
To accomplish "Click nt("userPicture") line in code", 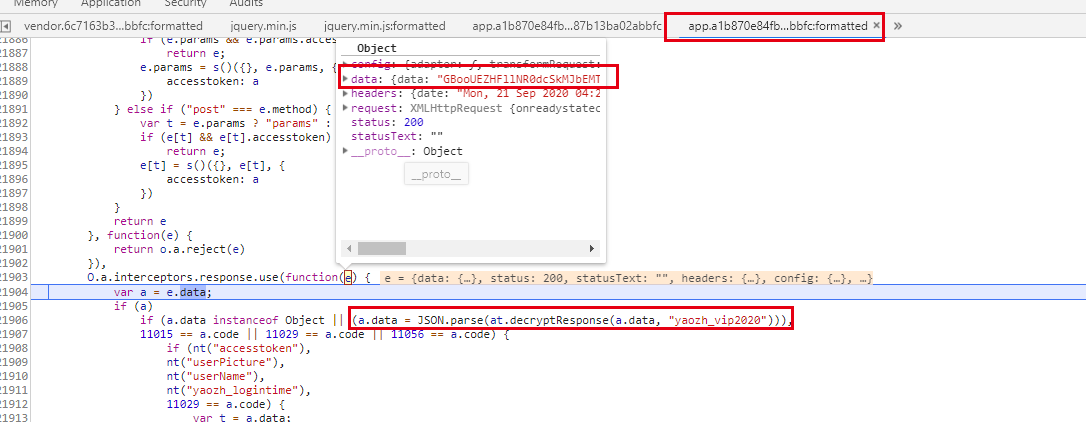I will pyautogui.click(x=226, y=363).
